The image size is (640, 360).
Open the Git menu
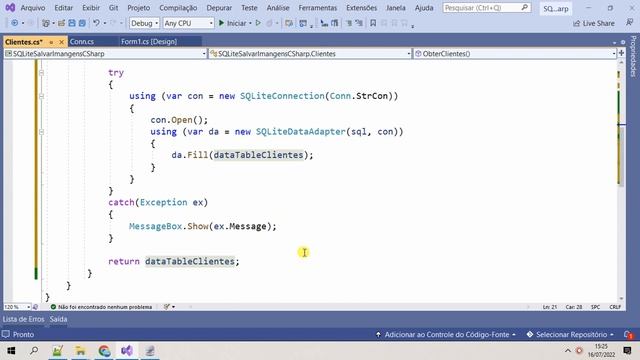coord(113,8)
